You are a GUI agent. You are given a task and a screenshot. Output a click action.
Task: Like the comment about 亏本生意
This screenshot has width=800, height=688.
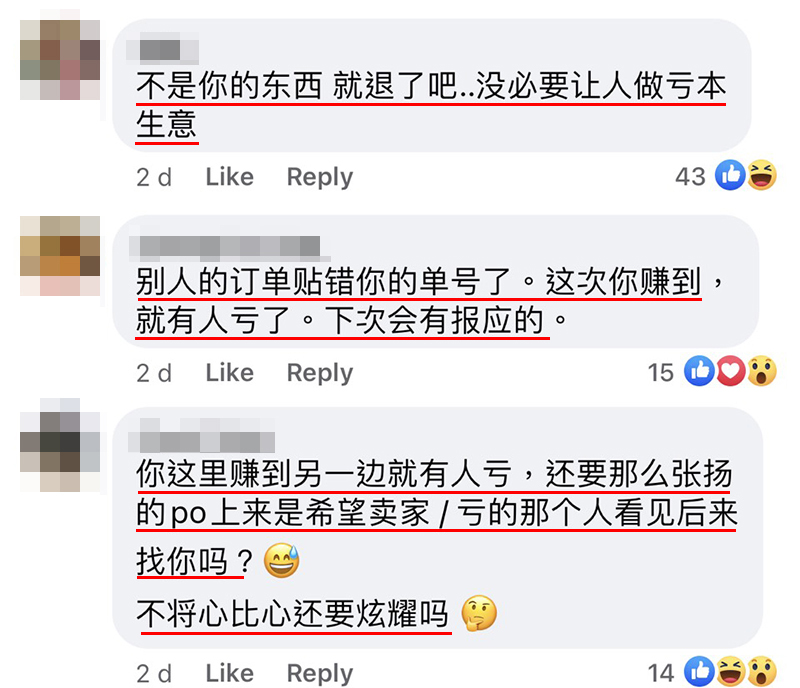230,177
